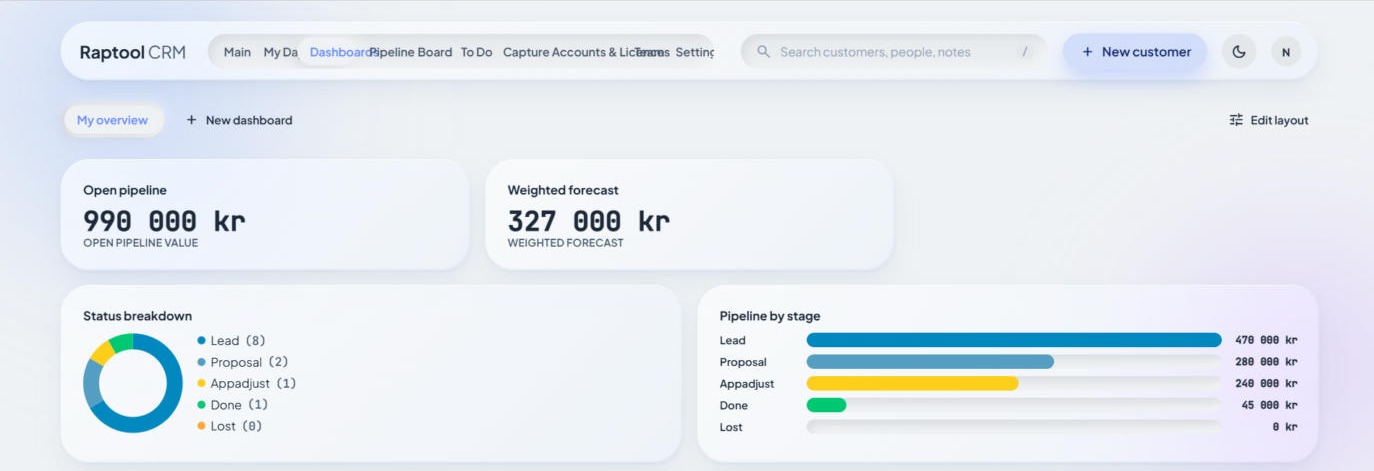Viewport: 1374px width, 471px height.
Task: Click the Proposal label in Pipeline by stage
Action: (743, 362)
